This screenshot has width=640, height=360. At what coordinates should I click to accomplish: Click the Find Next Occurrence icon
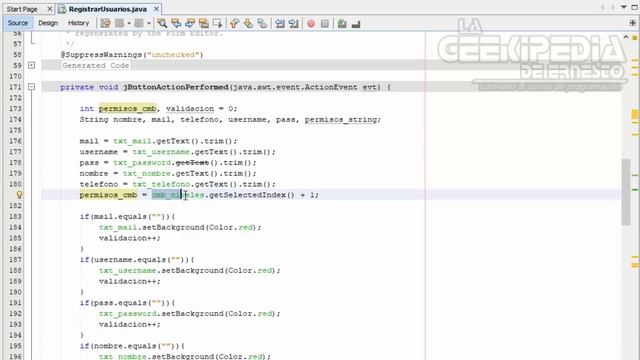pyautogui.click(x=190, y=23)
